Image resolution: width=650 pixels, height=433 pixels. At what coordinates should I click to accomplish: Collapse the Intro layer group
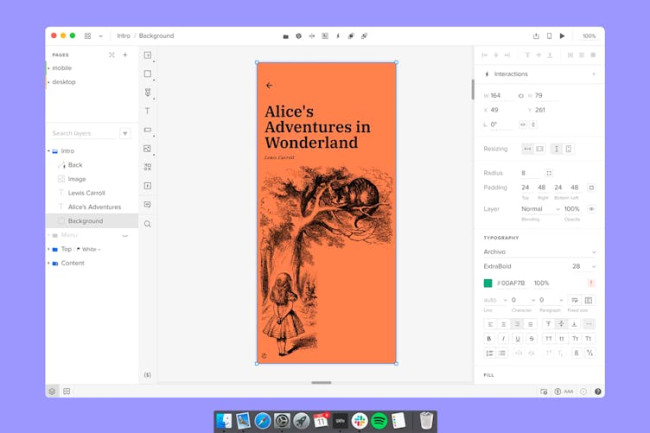point(48,151)
